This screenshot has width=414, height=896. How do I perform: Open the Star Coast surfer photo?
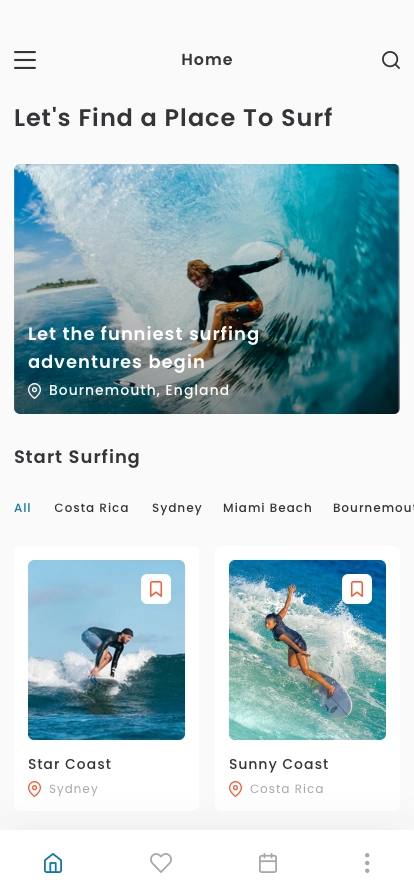coord(106,650)
